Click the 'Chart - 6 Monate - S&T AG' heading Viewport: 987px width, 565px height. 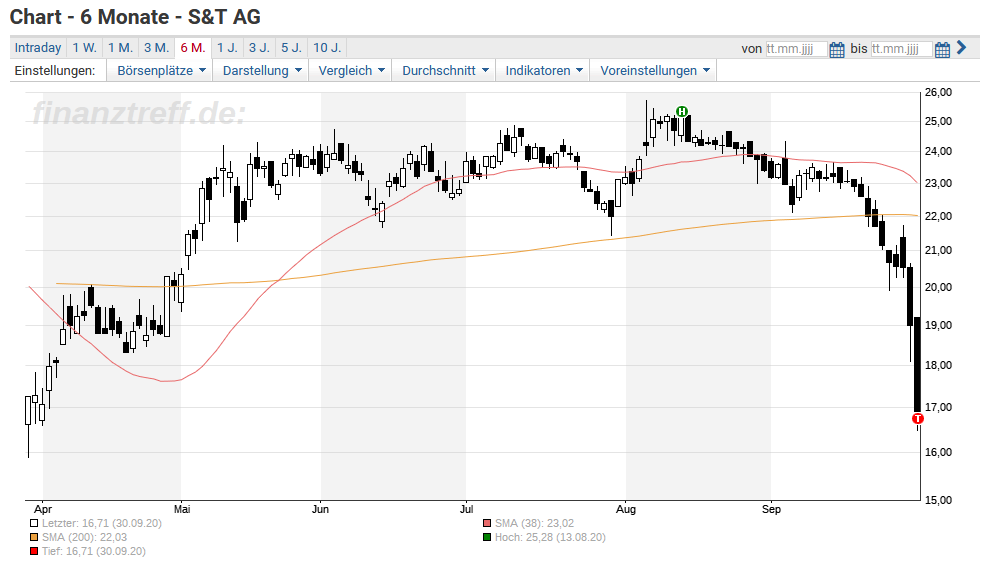[x=135, y=17]
